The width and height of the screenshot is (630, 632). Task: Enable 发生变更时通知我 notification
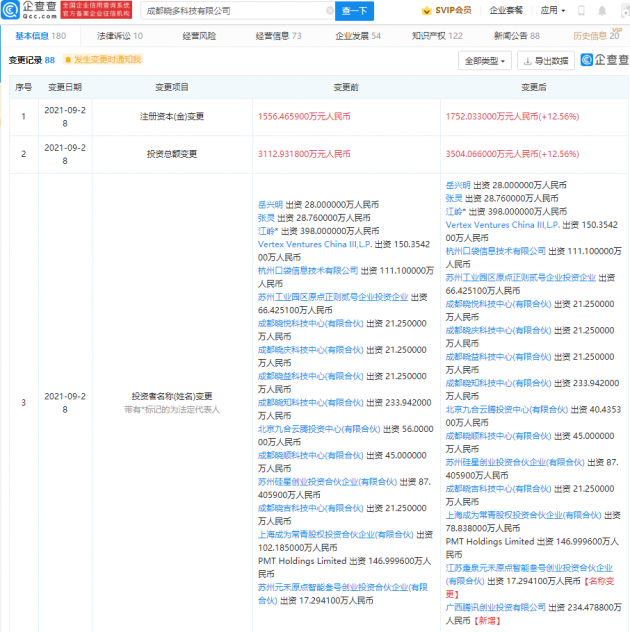103,60
